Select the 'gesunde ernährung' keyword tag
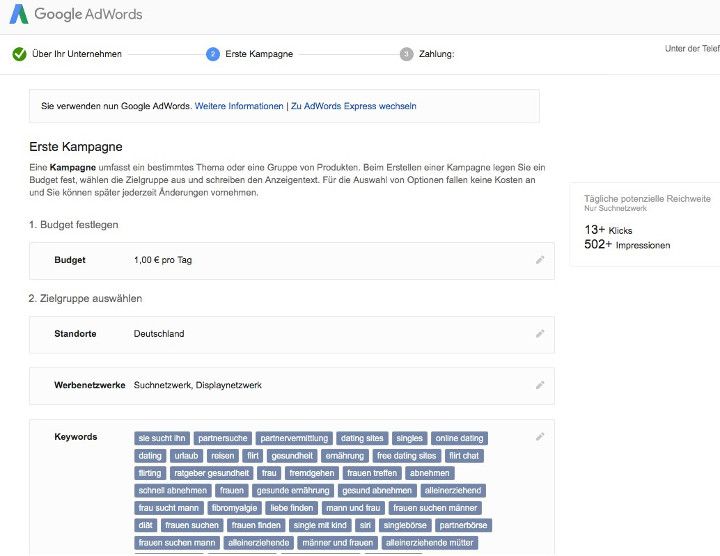 293,490
